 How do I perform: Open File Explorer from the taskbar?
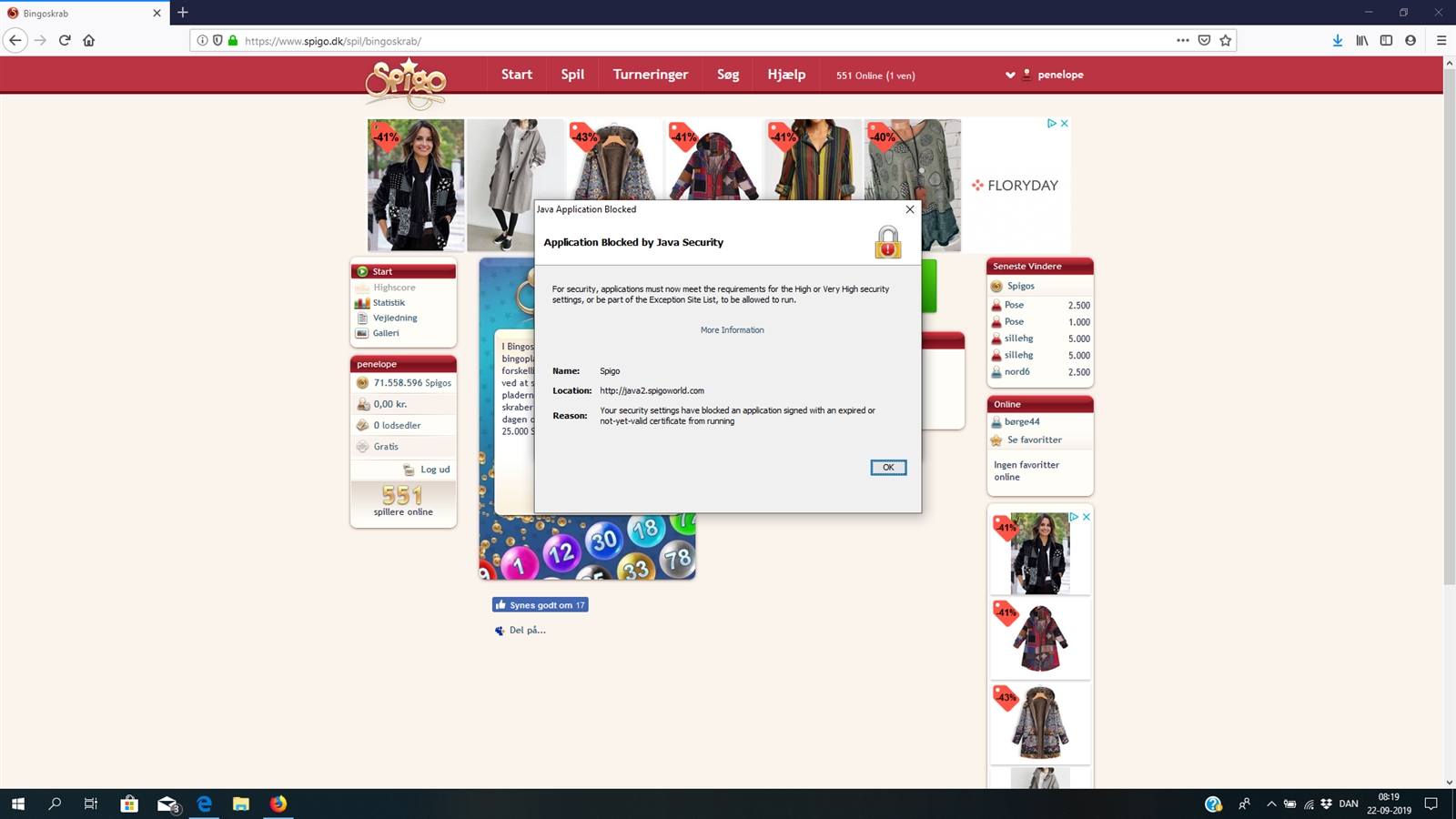click(240, 804)
